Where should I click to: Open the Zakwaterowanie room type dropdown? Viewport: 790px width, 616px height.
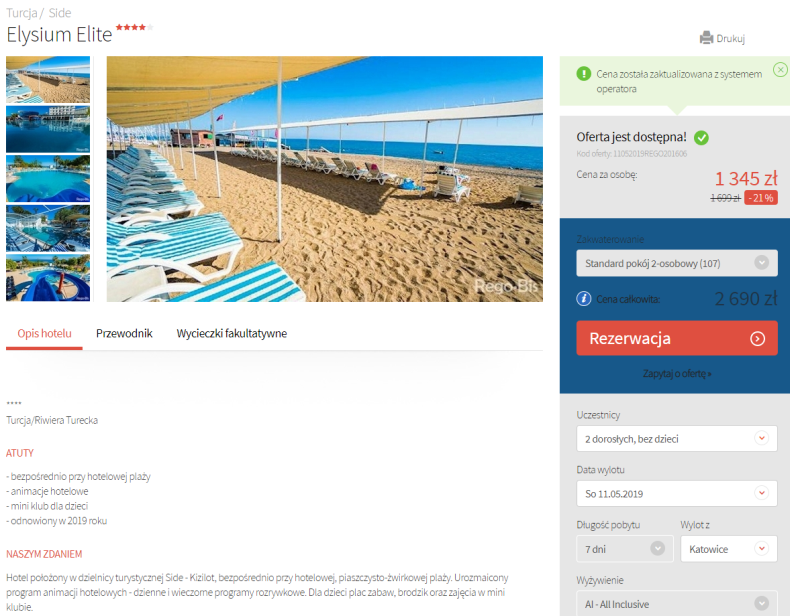coord(677,263)
